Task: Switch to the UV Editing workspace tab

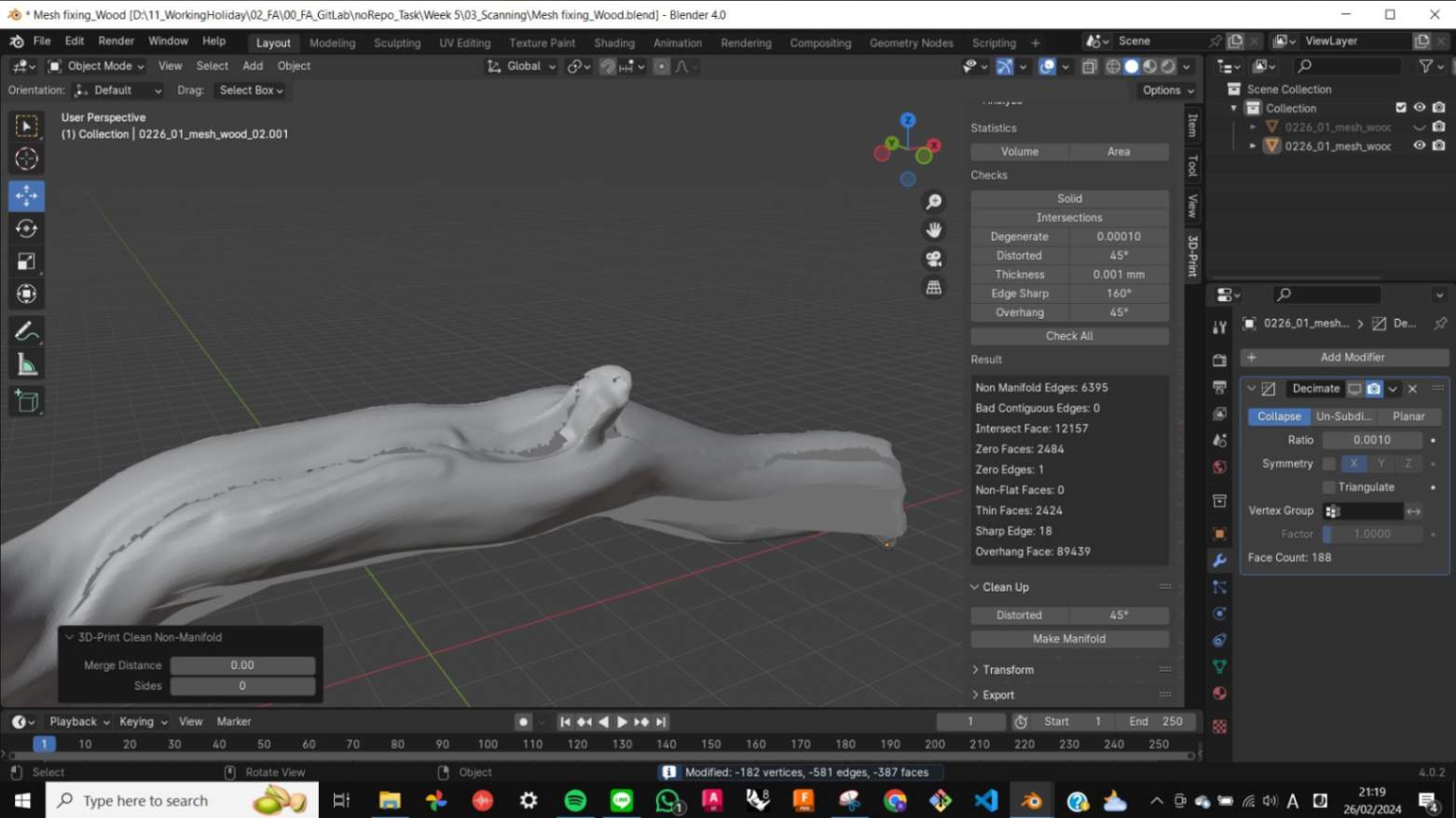Action: tap(464, 43)
